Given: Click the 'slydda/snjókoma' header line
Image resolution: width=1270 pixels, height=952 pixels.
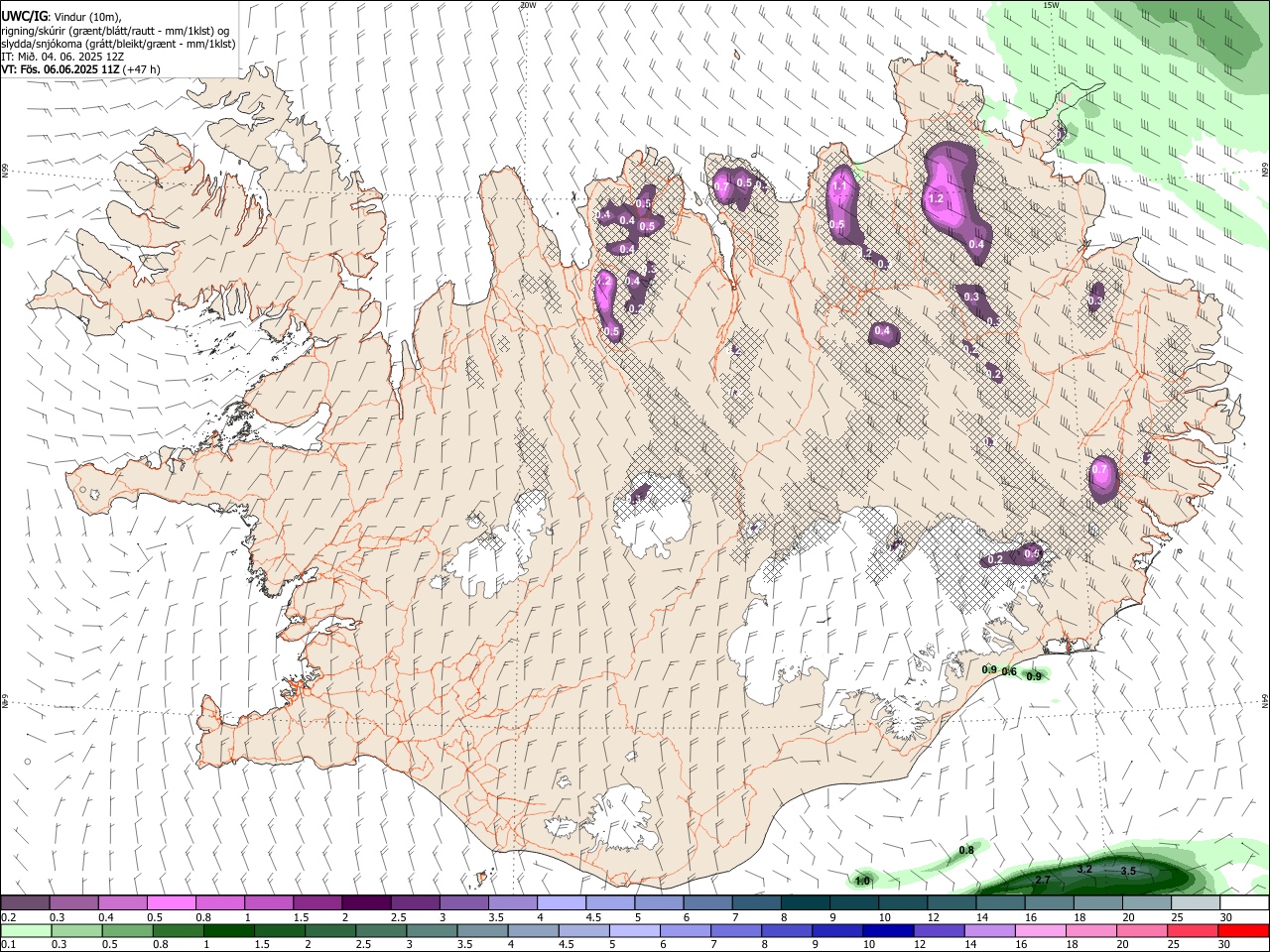Looking at the screenshot, I should coord(118,44).
